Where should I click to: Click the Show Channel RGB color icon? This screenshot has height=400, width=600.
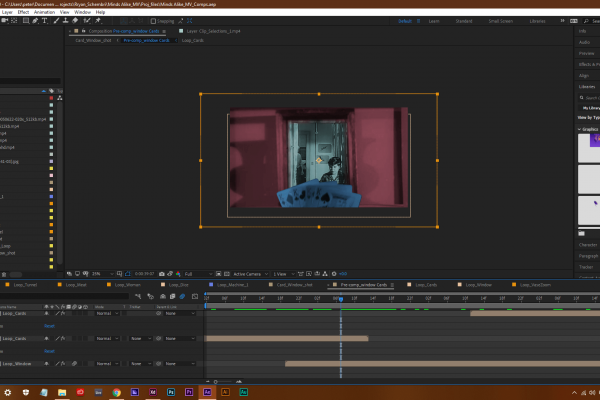point(178,274)
